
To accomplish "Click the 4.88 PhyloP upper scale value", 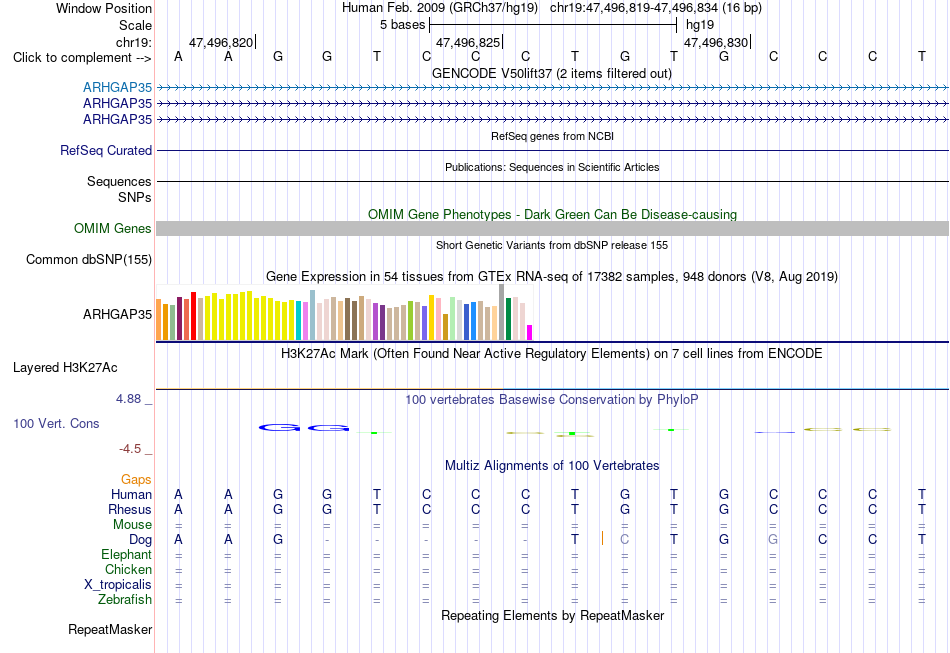I will coord(128,399).
